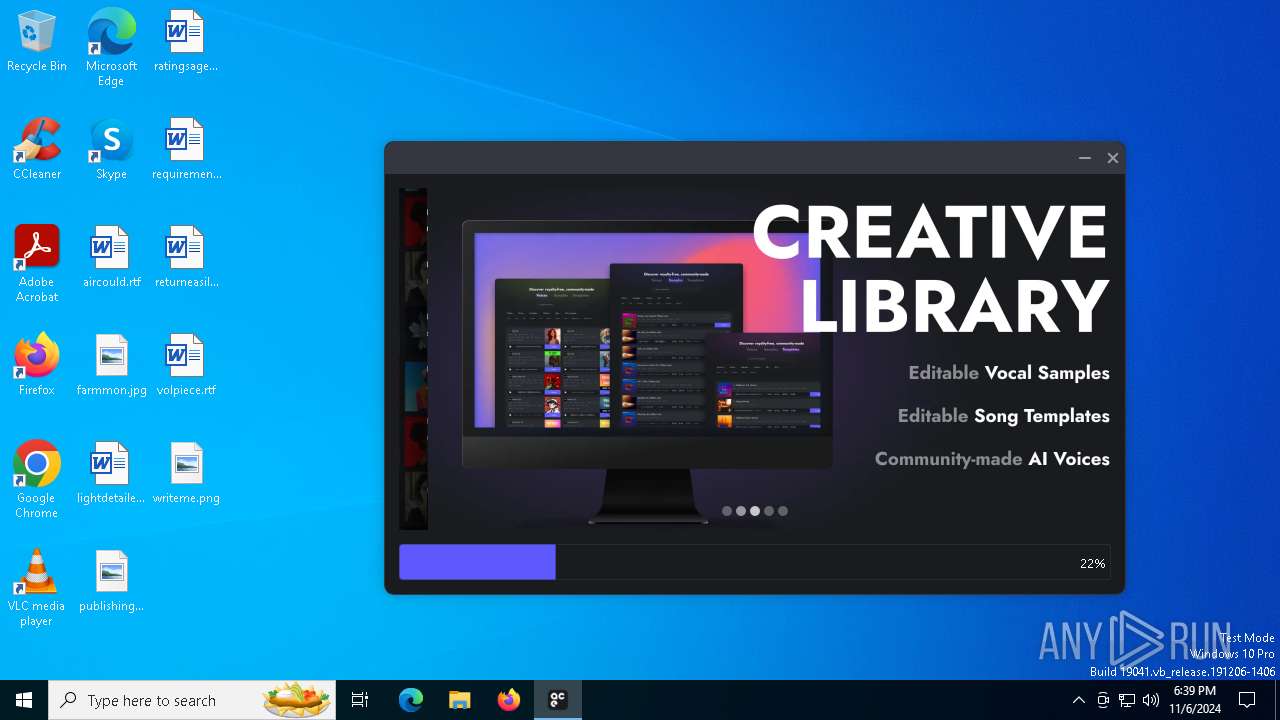Click the Editable Song Templates text
The width and height of the screenshot is (1280, 720).
click(x=1004, y=416)
